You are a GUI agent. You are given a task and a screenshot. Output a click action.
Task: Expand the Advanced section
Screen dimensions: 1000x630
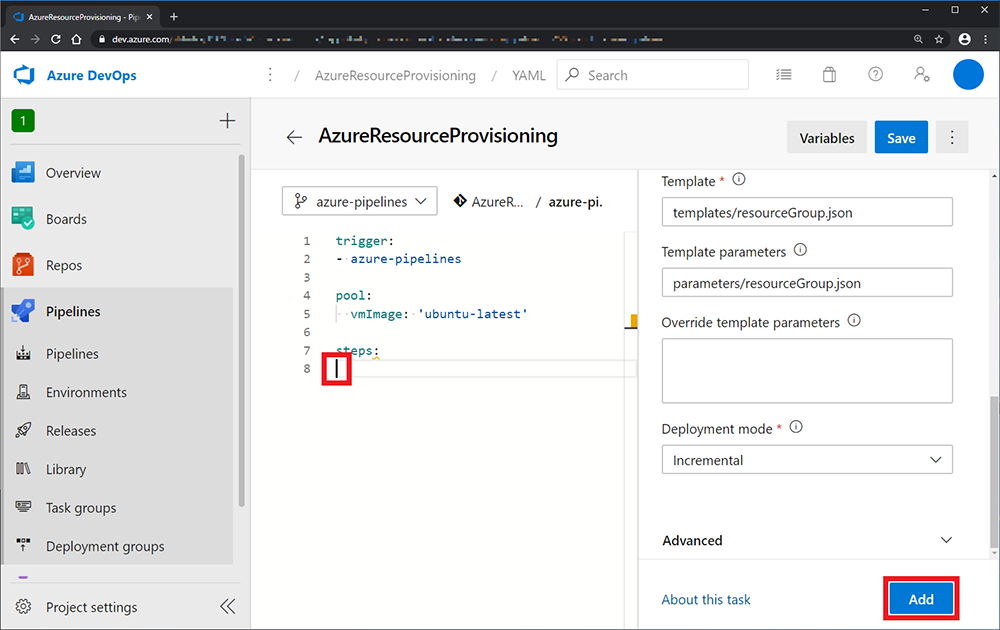pyautogui.click(x=807, y=540)
